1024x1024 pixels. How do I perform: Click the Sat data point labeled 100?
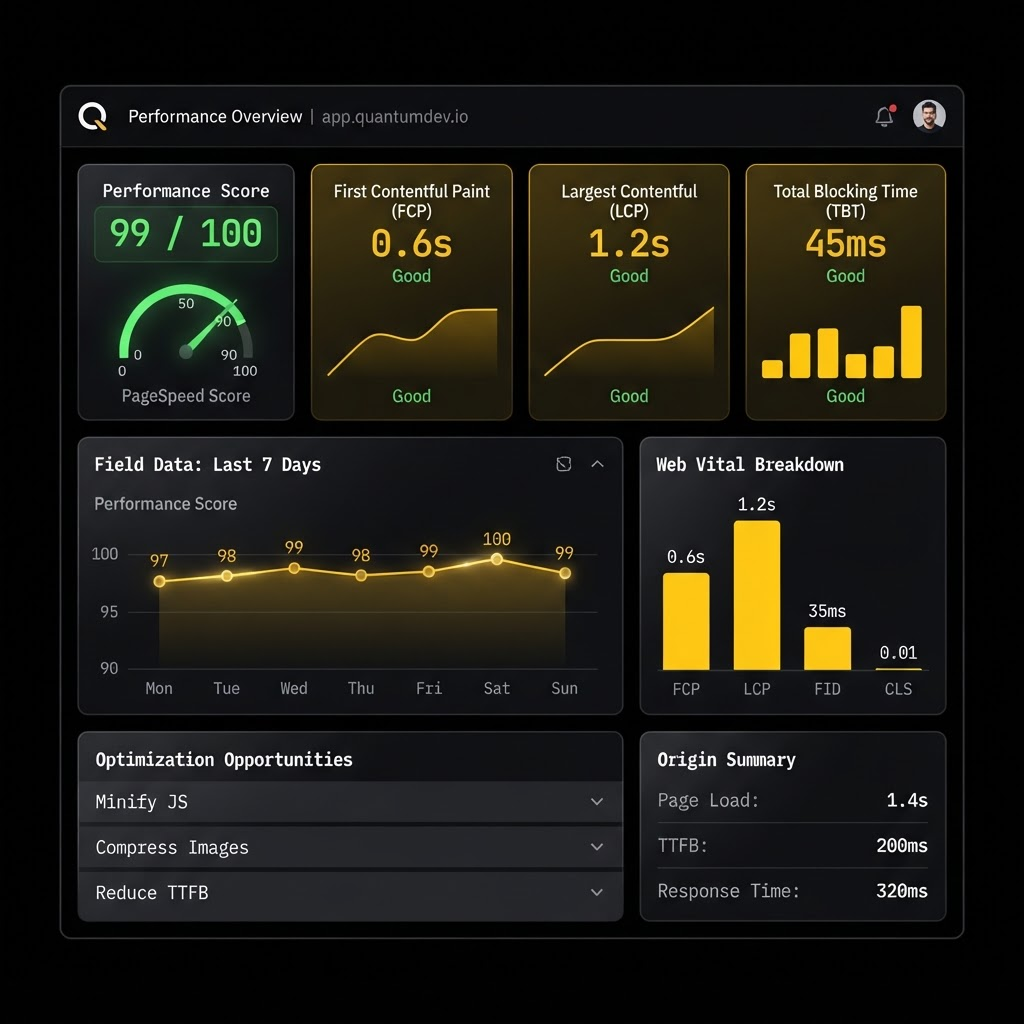(x=496, y=559)
